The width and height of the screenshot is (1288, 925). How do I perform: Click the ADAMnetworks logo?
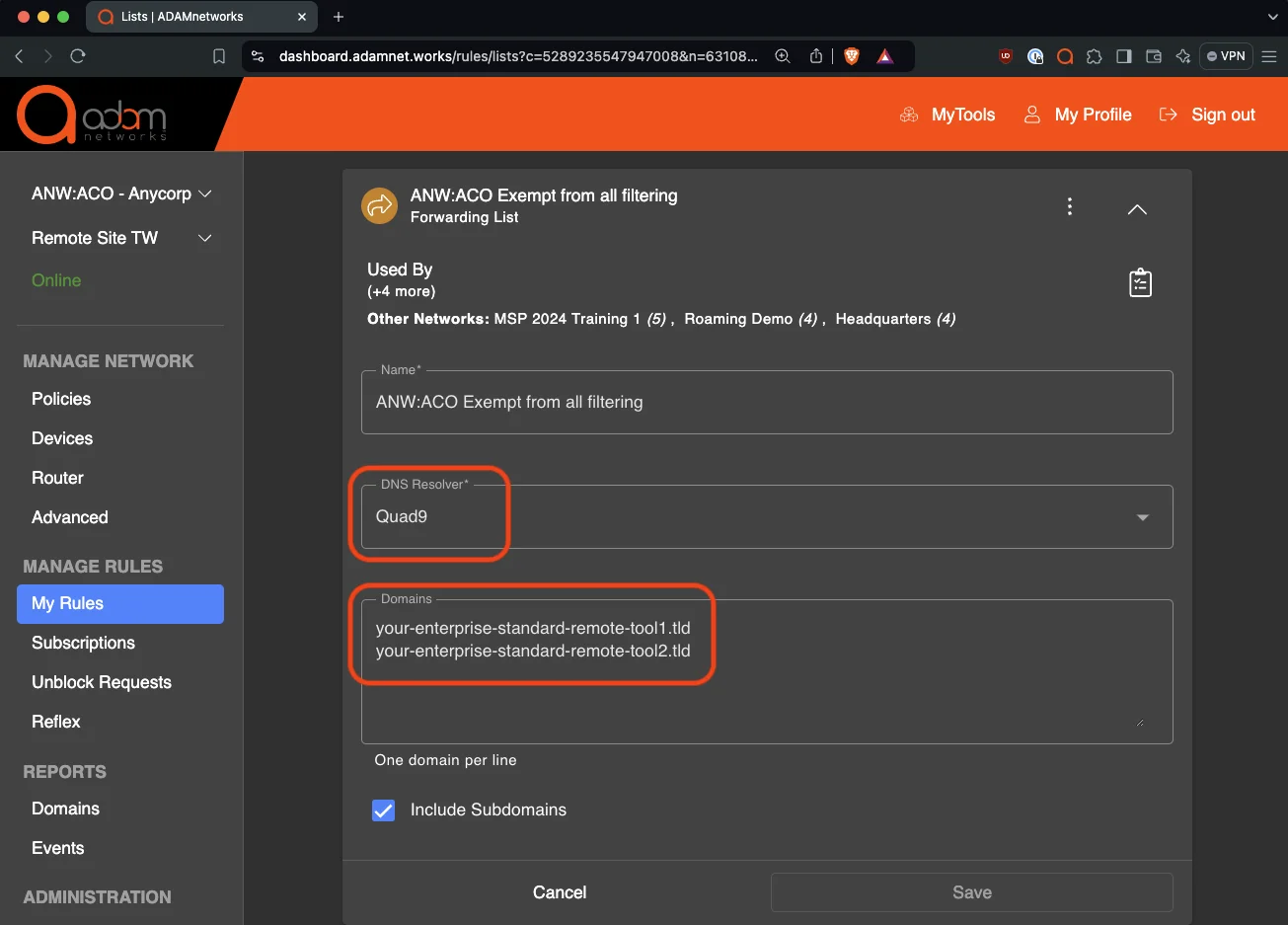point(92,116)
